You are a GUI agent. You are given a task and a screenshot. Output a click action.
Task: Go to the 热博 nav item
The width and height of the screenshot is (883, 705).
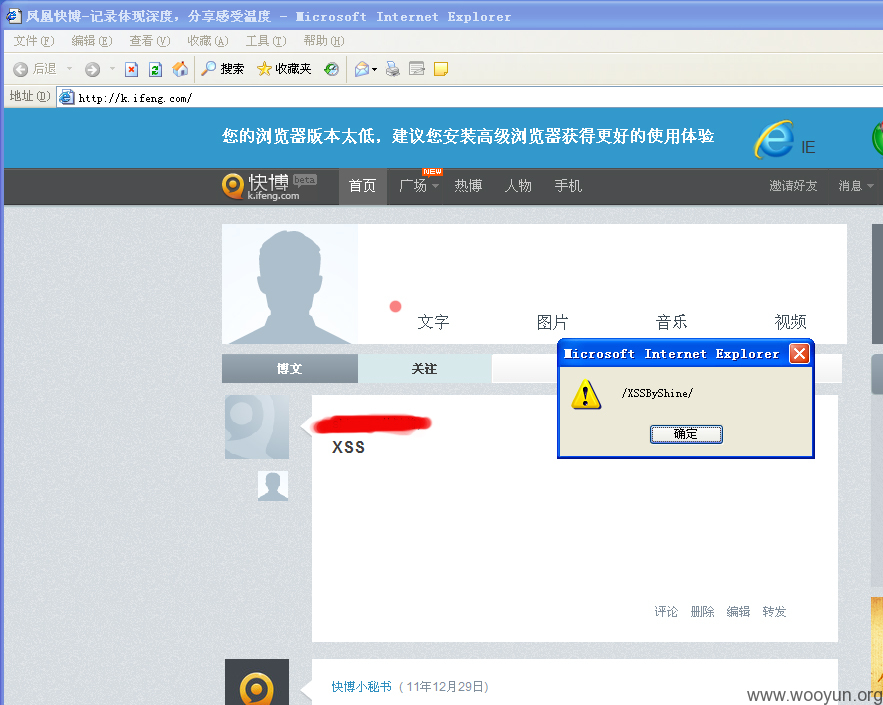468,186
